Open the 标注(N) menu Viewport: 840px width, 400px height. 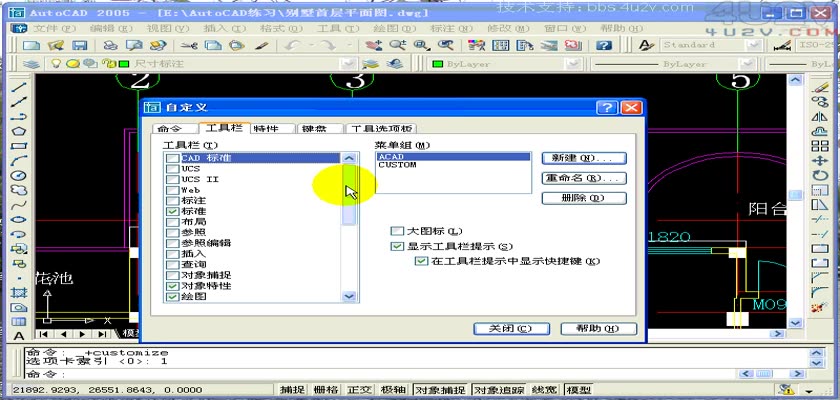coord(454,28)
